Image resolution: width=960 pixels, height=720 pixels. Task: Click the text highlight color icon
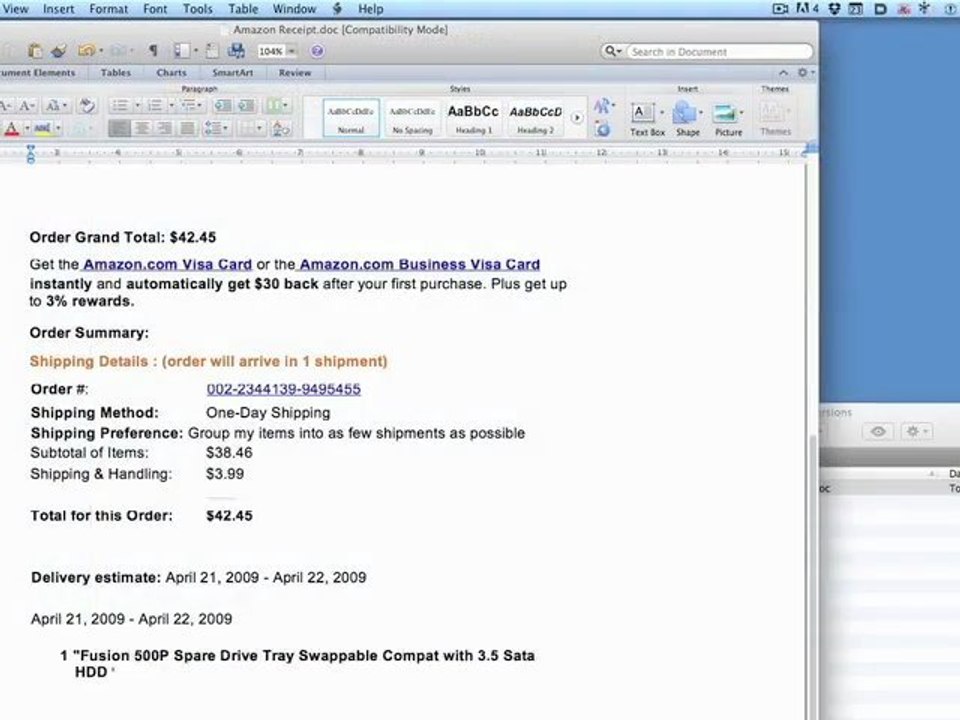click(43, 129)
